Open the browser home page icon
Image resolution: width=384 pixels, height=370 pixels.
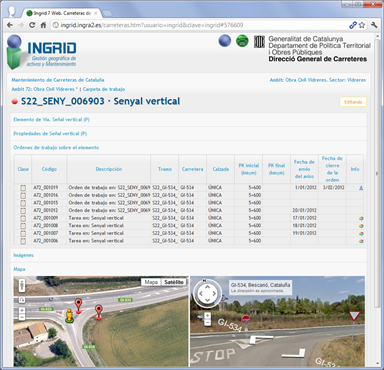[x=43, y=25]
